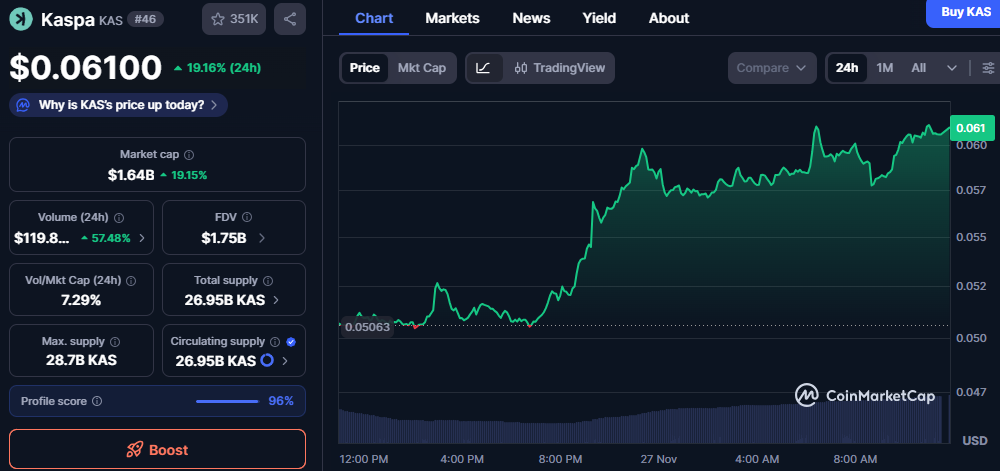Click the verified checkmark badge on Circulating supply

[291, 342]
